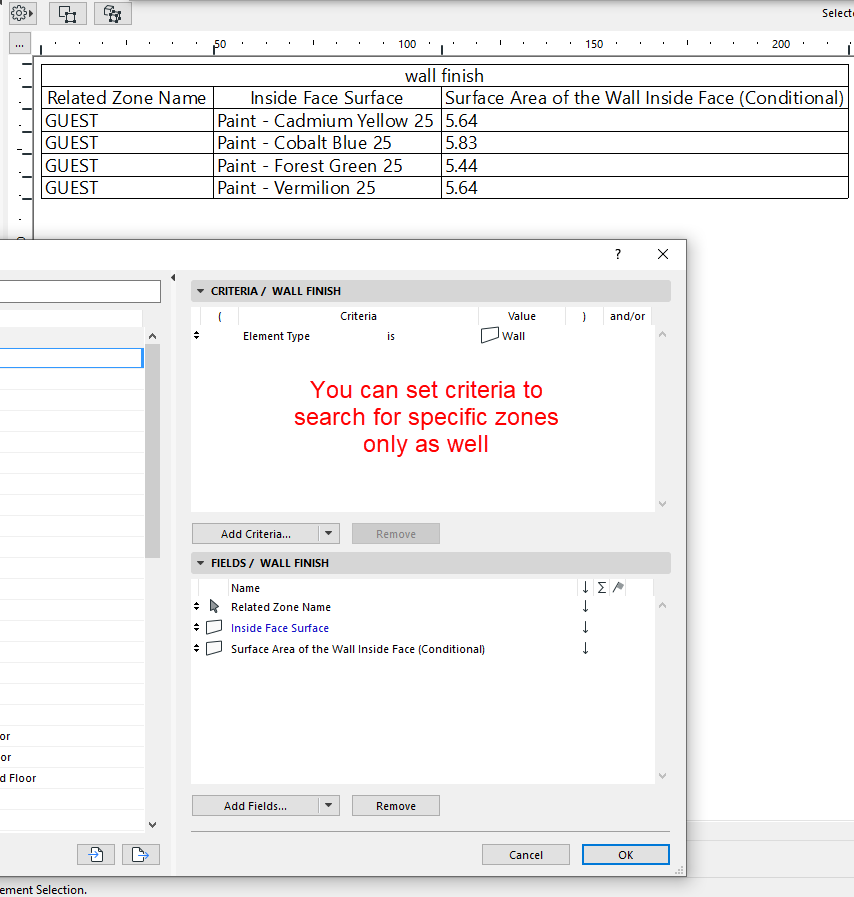Click pointer icon beside Related Zone Name

(x=215, y=606)
